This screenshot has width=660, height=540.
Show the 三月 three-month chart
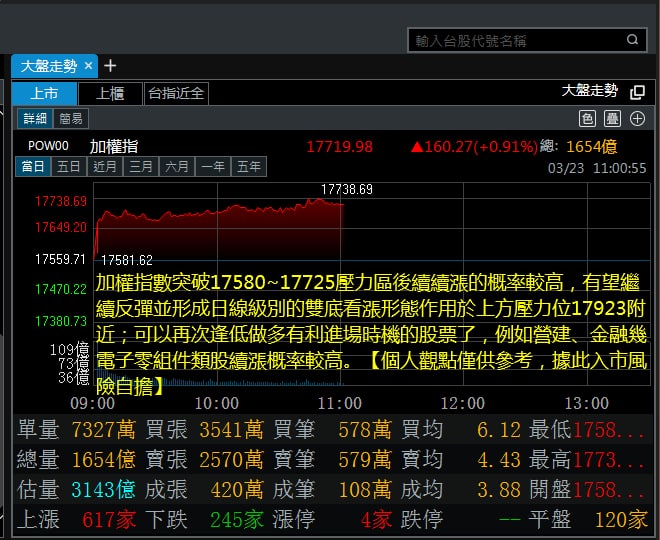[x=141, y=167]
